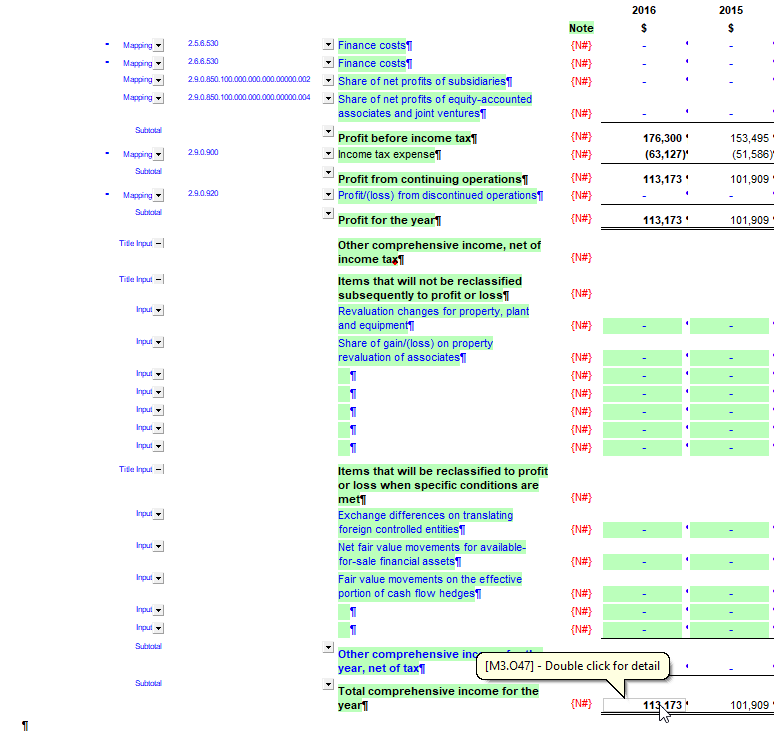The height and width of the screenshot is (737, 780).
Task: Open Input dropdown for Share of gain/(loss) row
Action: [158, 342]
